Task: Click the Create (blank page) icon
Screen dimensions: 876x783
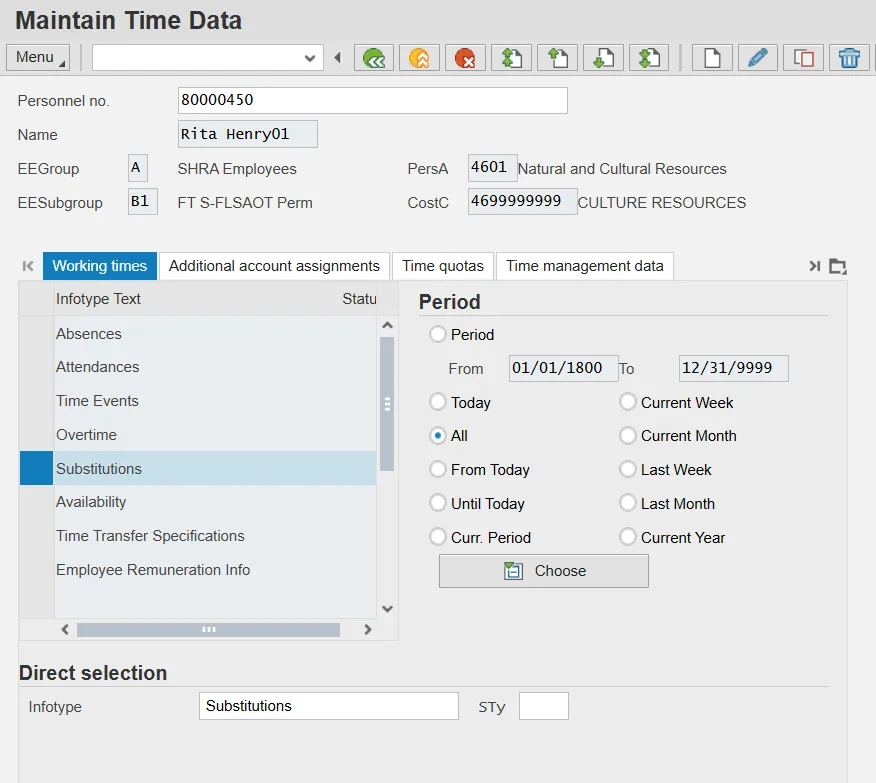Action: tap(712, 58)
